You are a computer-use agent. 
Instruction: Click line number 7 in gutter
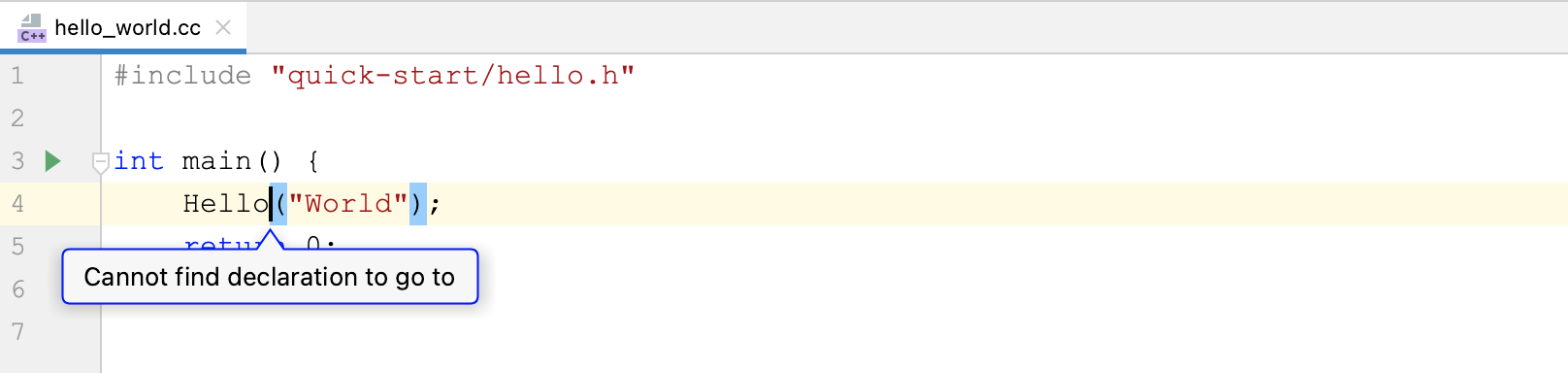(17, 332)
